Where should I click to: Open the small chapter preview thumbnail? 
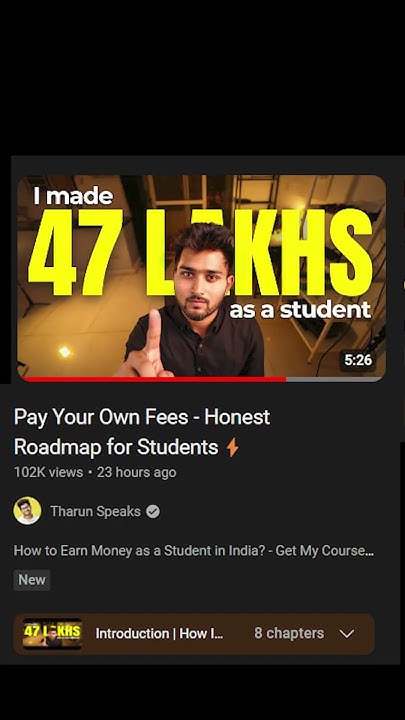tap(53, 634)
